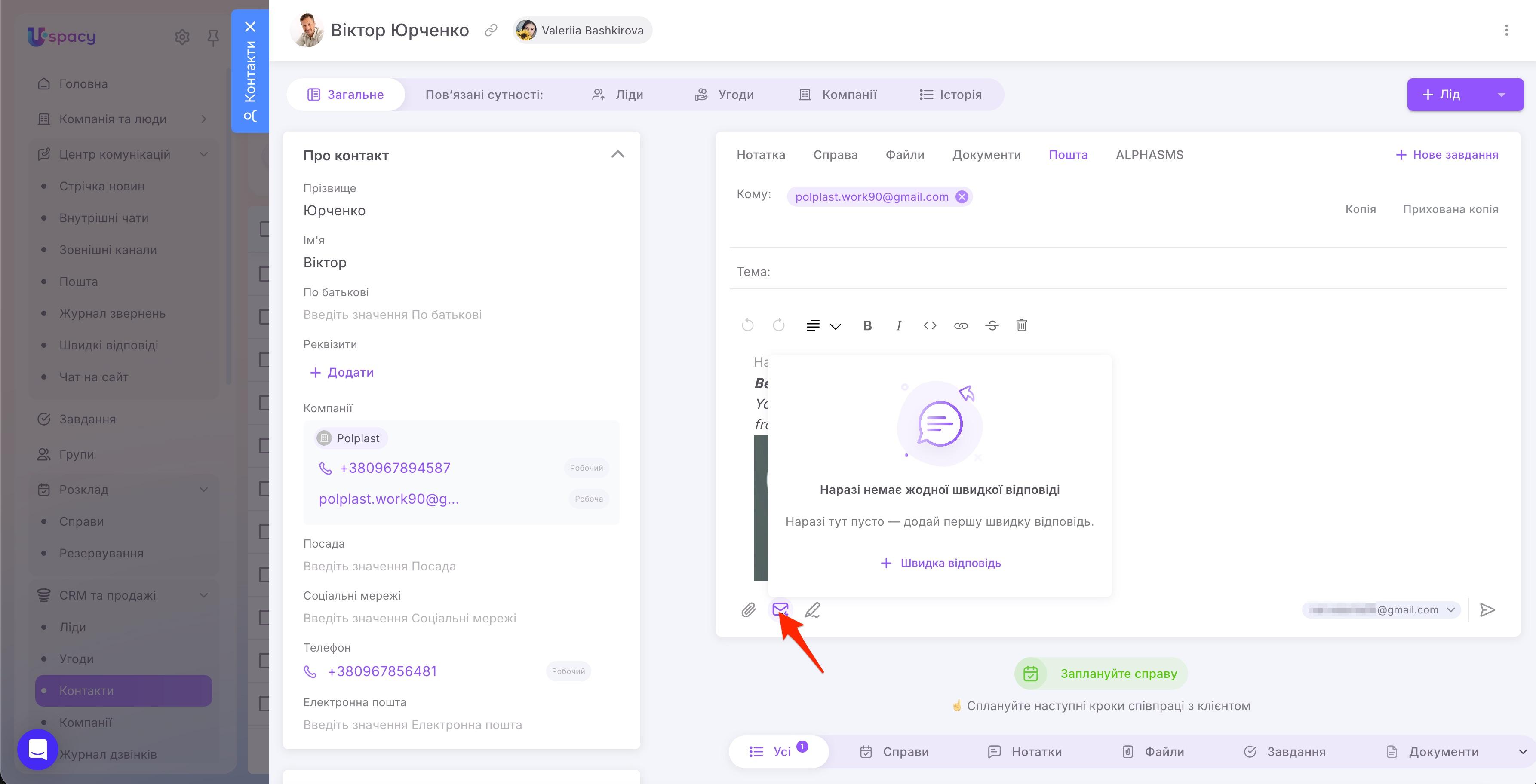Click the Тема subject field
This screenshot has width=1536, height=784.
click(1118, 273)
